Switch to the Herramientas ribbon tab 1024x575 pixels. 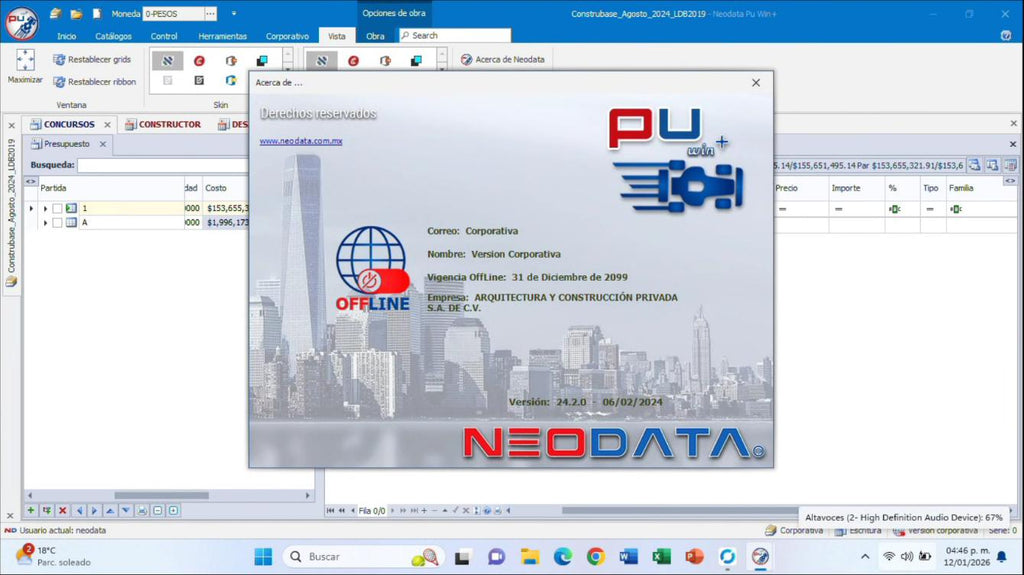(223, 36)
